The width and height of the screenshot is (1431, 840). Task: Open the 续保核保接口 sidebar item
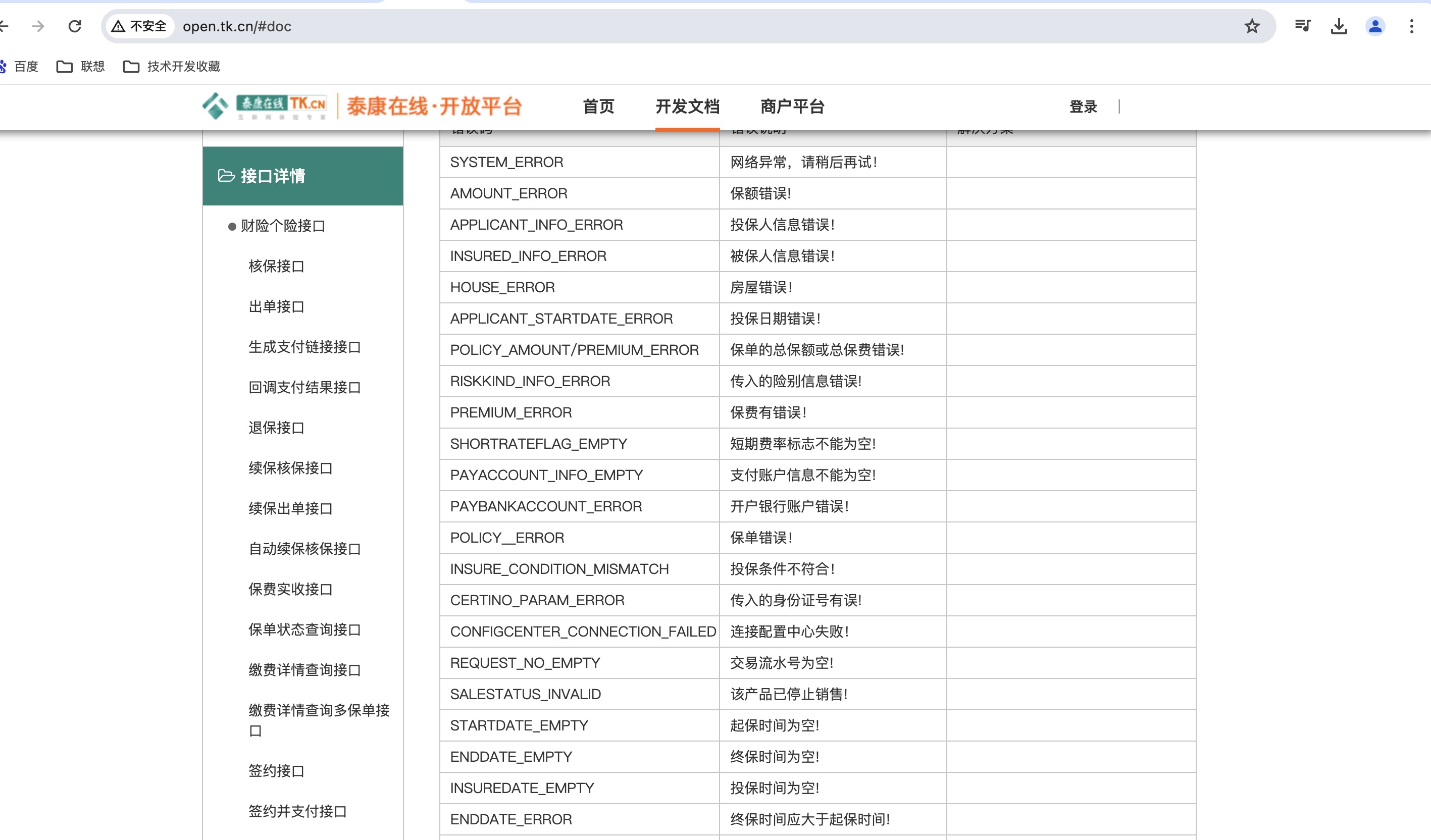(x=290, y=467)
